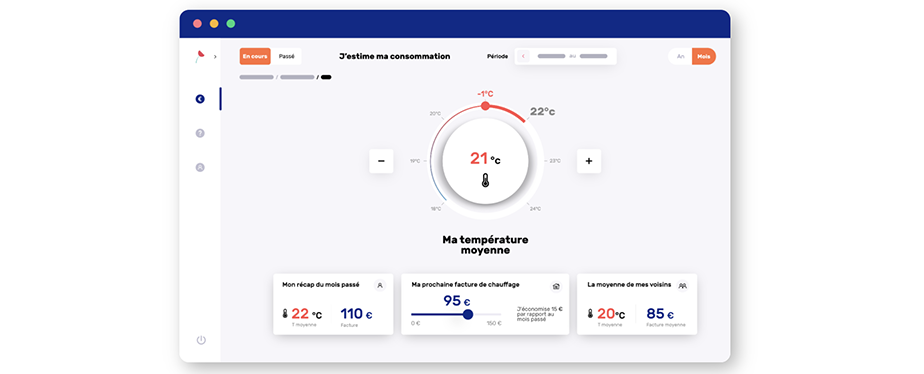Select the "En cours" tab
This screenshot has width=924, height=374.
tap(255, 57)
